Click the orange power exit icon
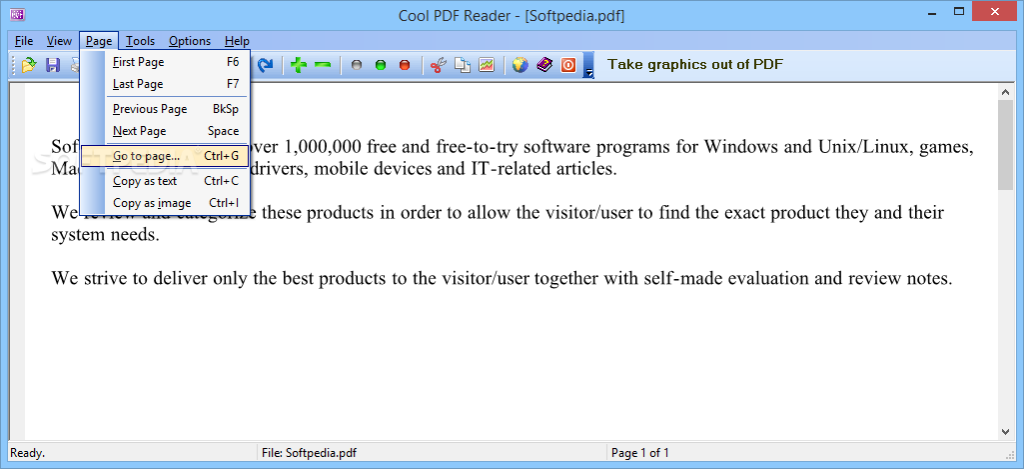Viewport: 1024px width, 469px height. [x=569, y=65]
